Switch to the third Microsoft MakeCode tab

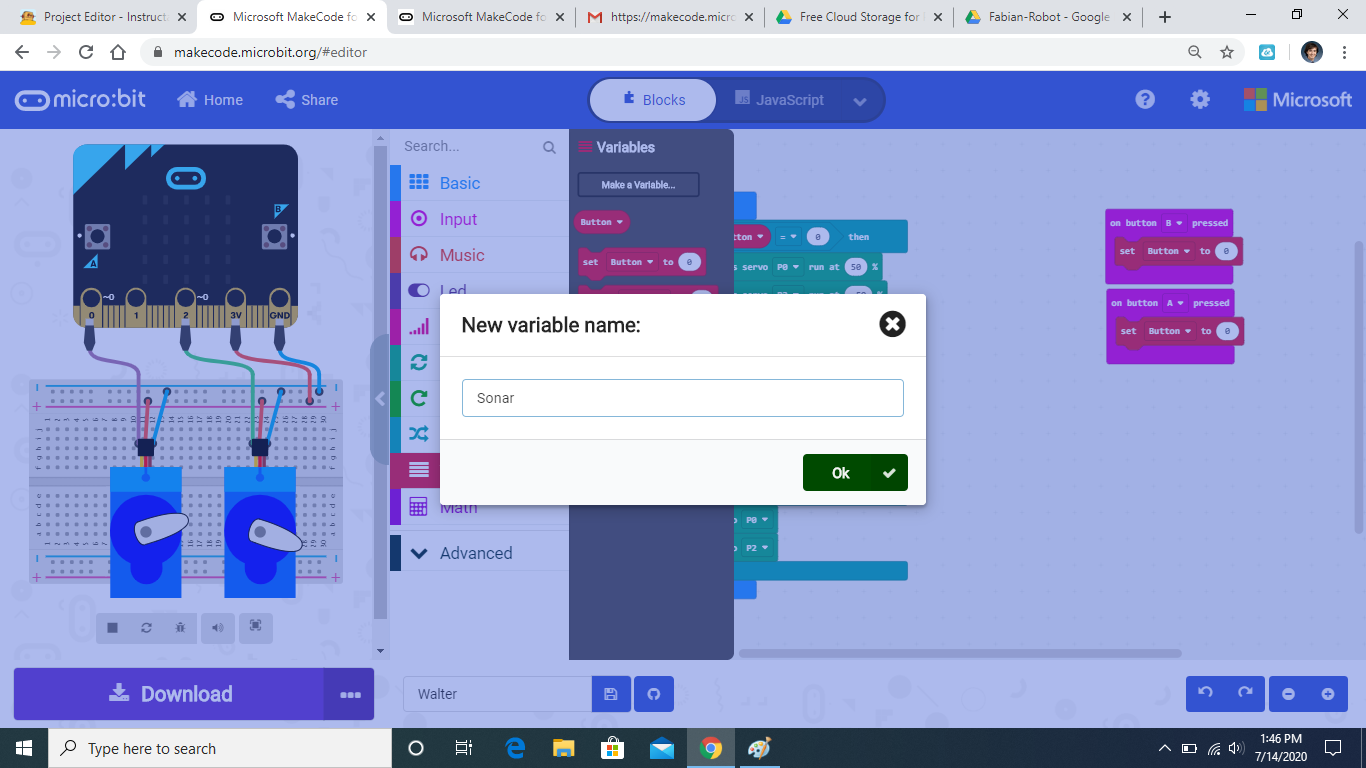tap(481, 17)
